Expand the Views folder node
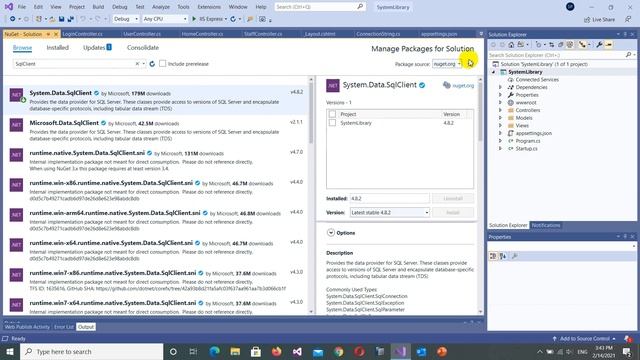This screenshot has height=360, width=640. click(500, 126)
